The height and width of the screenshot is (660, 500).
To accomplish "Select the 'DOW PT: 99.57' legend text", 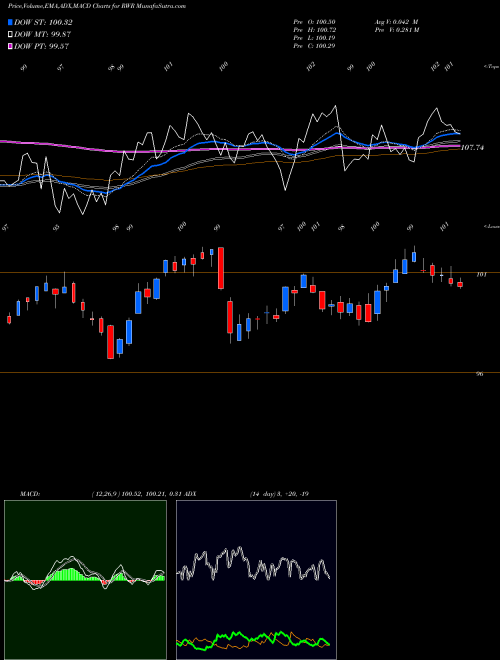I will pos(41,46).
